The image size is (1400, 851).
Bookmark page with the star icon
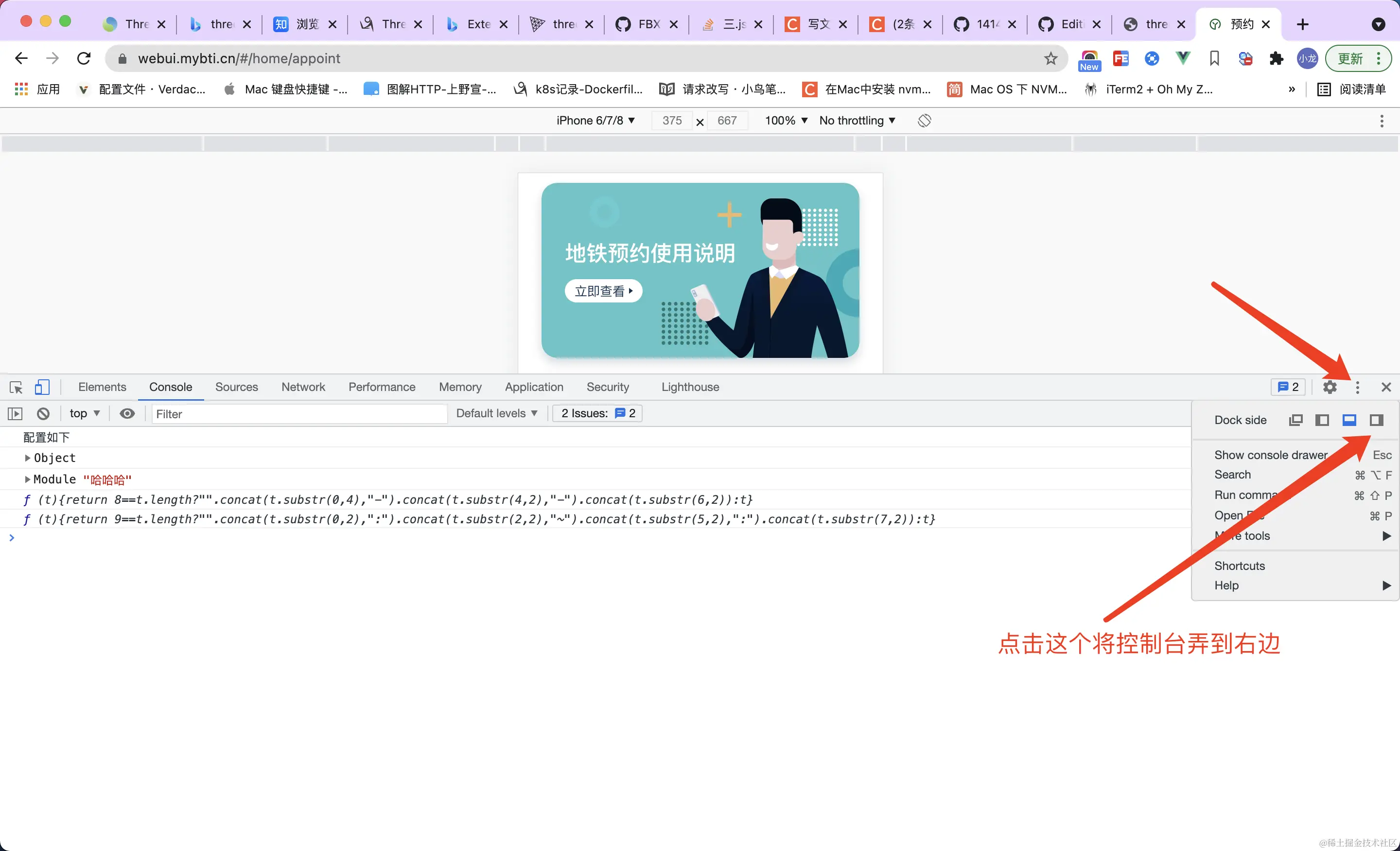click(1050, 58)
